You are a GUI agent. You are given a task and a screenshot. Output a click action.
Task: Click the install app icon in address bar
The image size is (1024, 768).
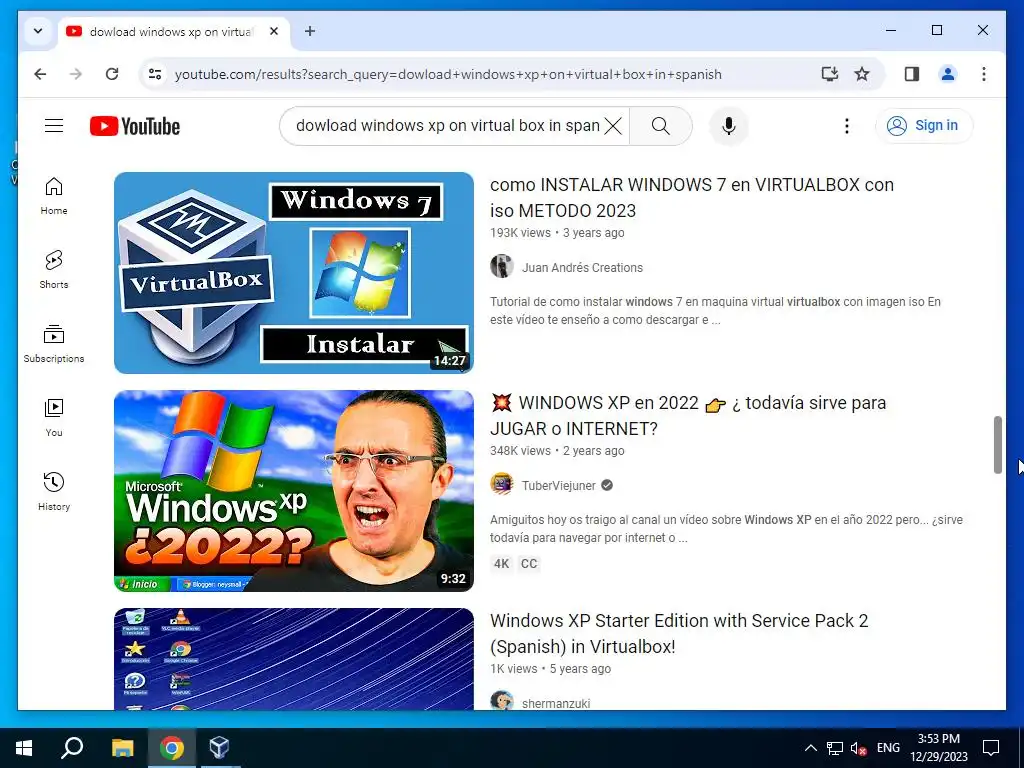coord(829,74)
